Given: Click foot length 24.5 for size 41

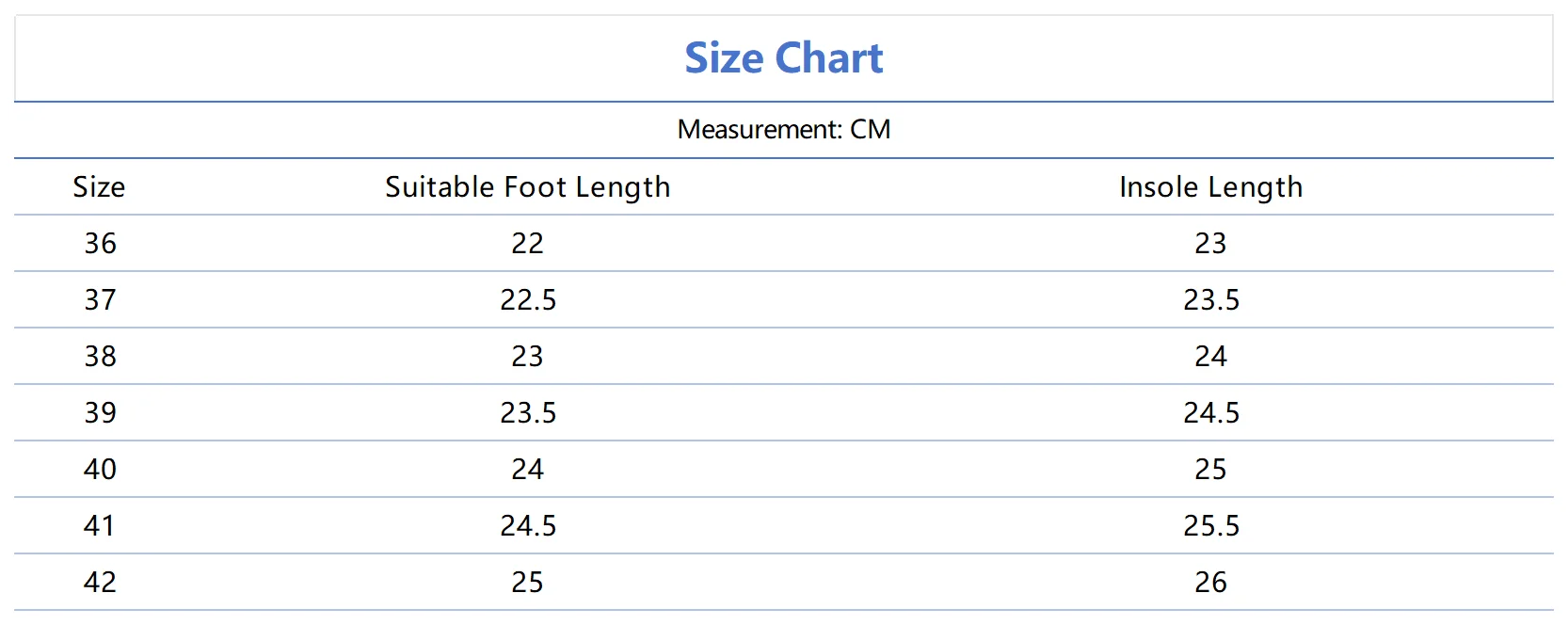Looking at the screenshot, I should [x=528, y=526].
